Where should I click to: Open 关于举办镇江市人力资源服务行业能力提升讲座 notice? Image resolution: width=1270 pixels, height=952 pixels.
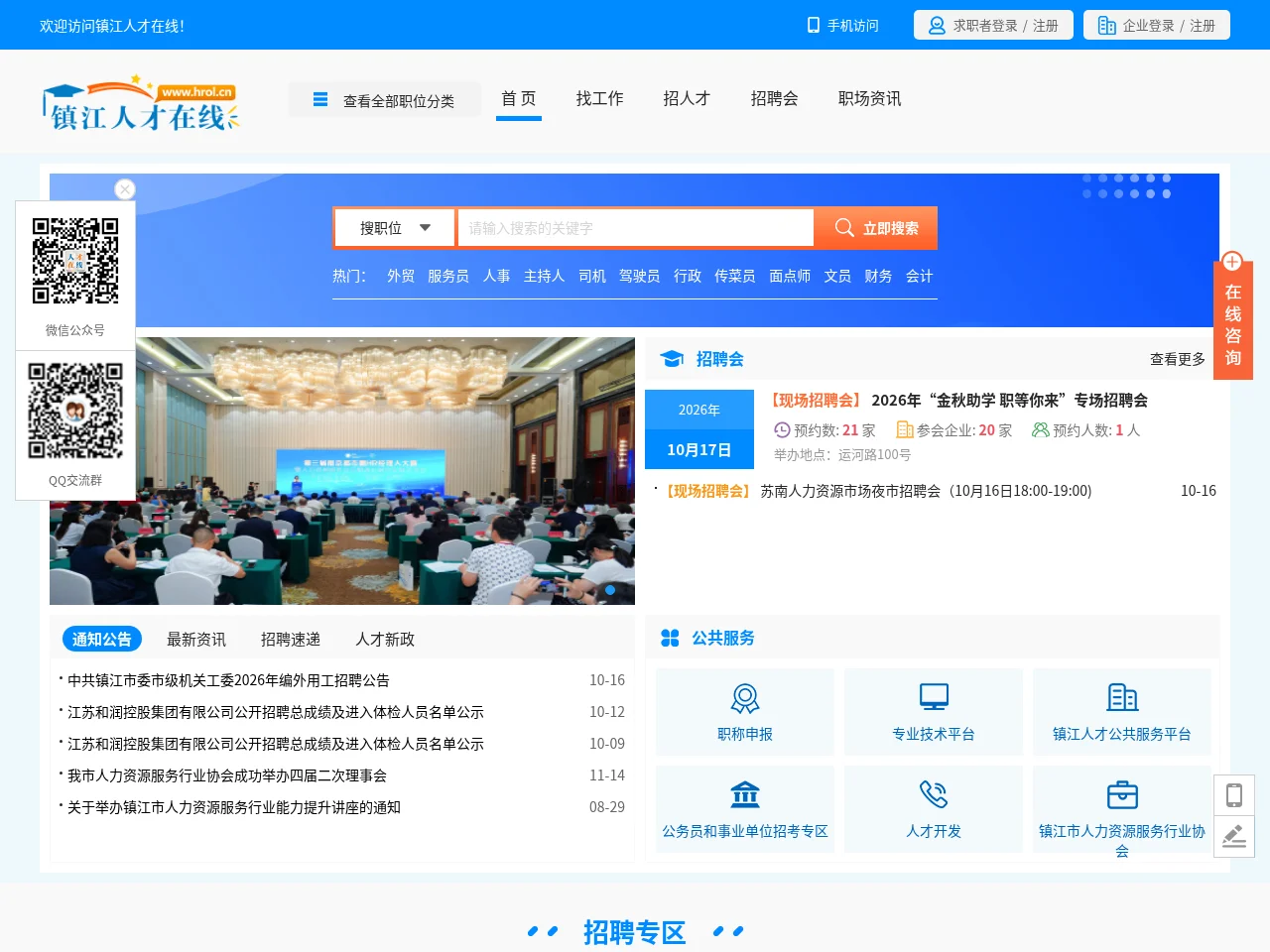(234, 807)
